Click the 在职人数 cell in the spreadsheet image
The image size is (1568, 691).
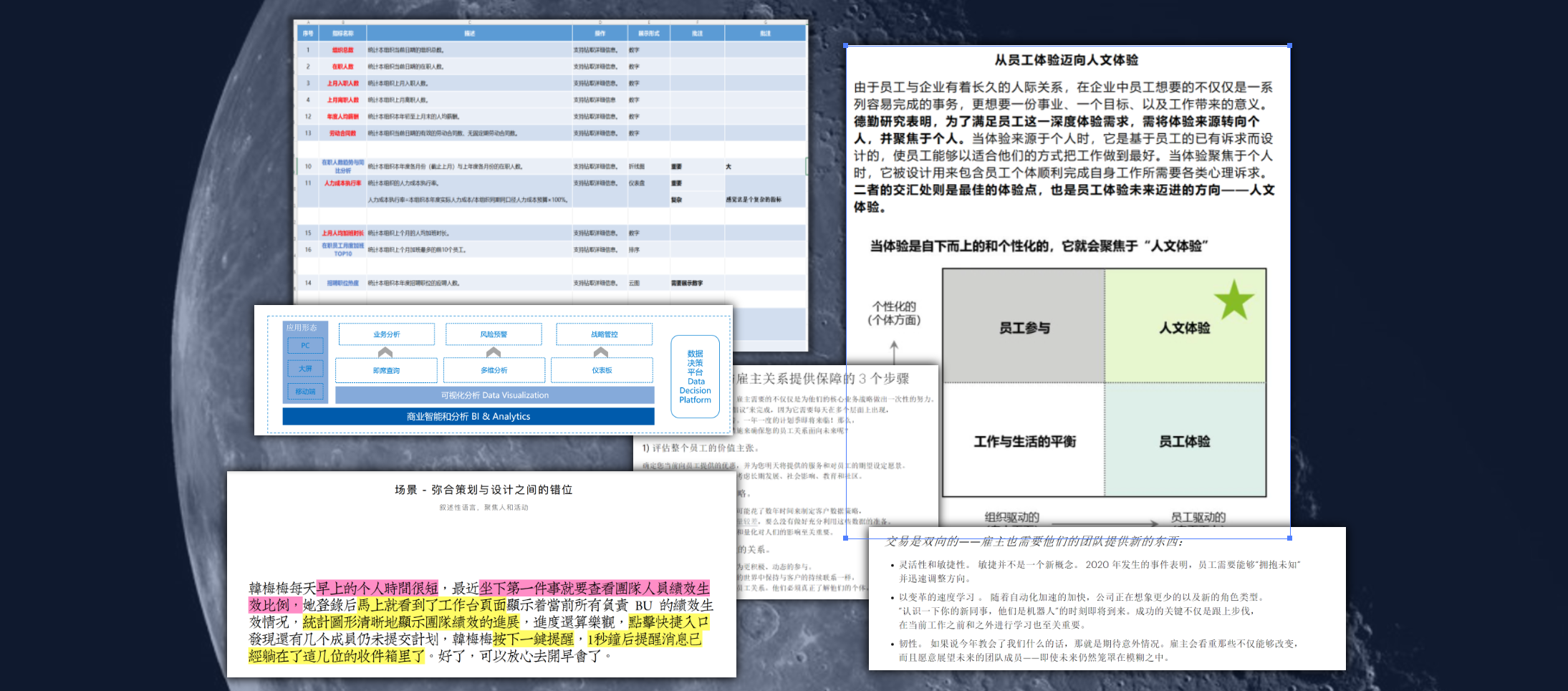[342, 67]
